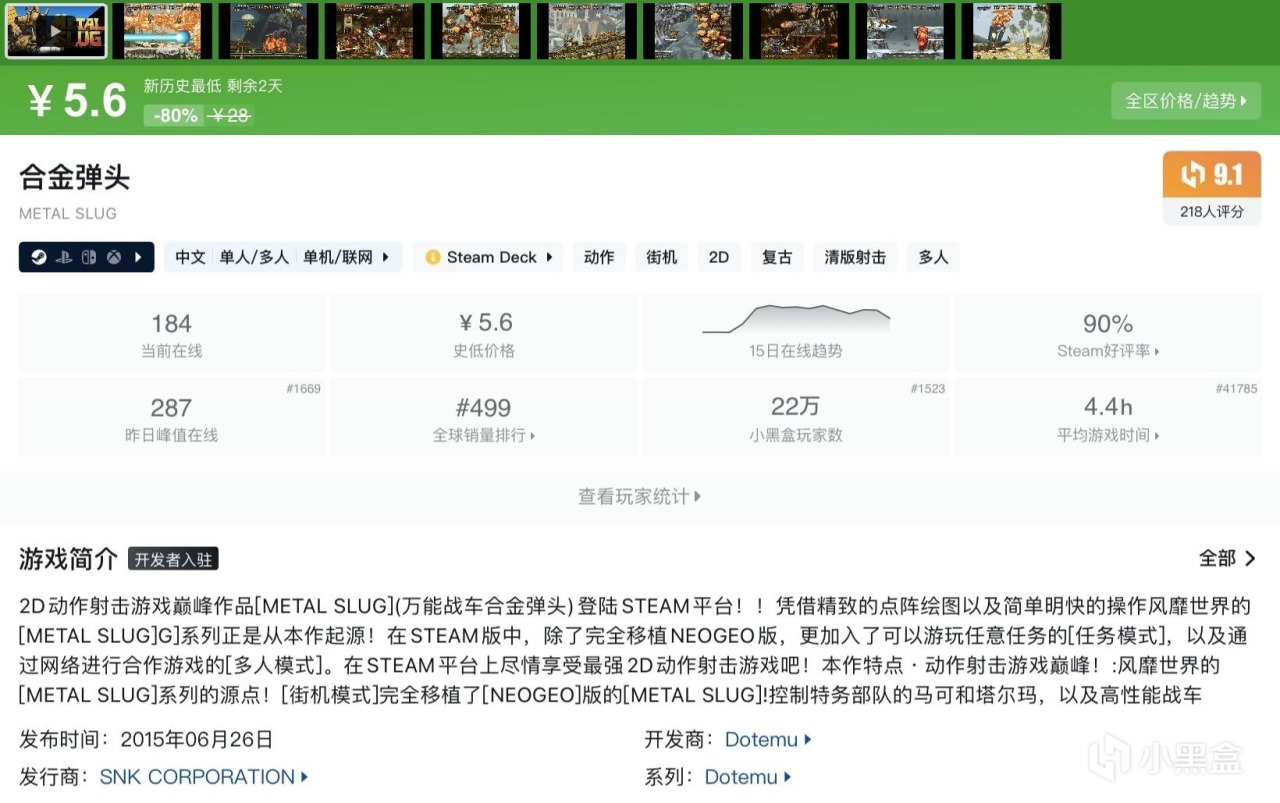Open the sixth screenshot thumbnail in the gallery
Image resolution: width=1280 pixels, height=803 pixels.
[586, 31]
